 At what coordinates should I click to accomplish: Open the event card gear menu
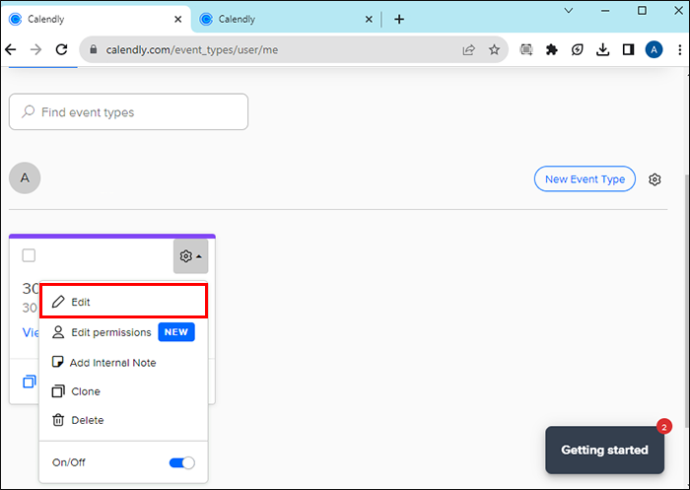pos(191,256)
